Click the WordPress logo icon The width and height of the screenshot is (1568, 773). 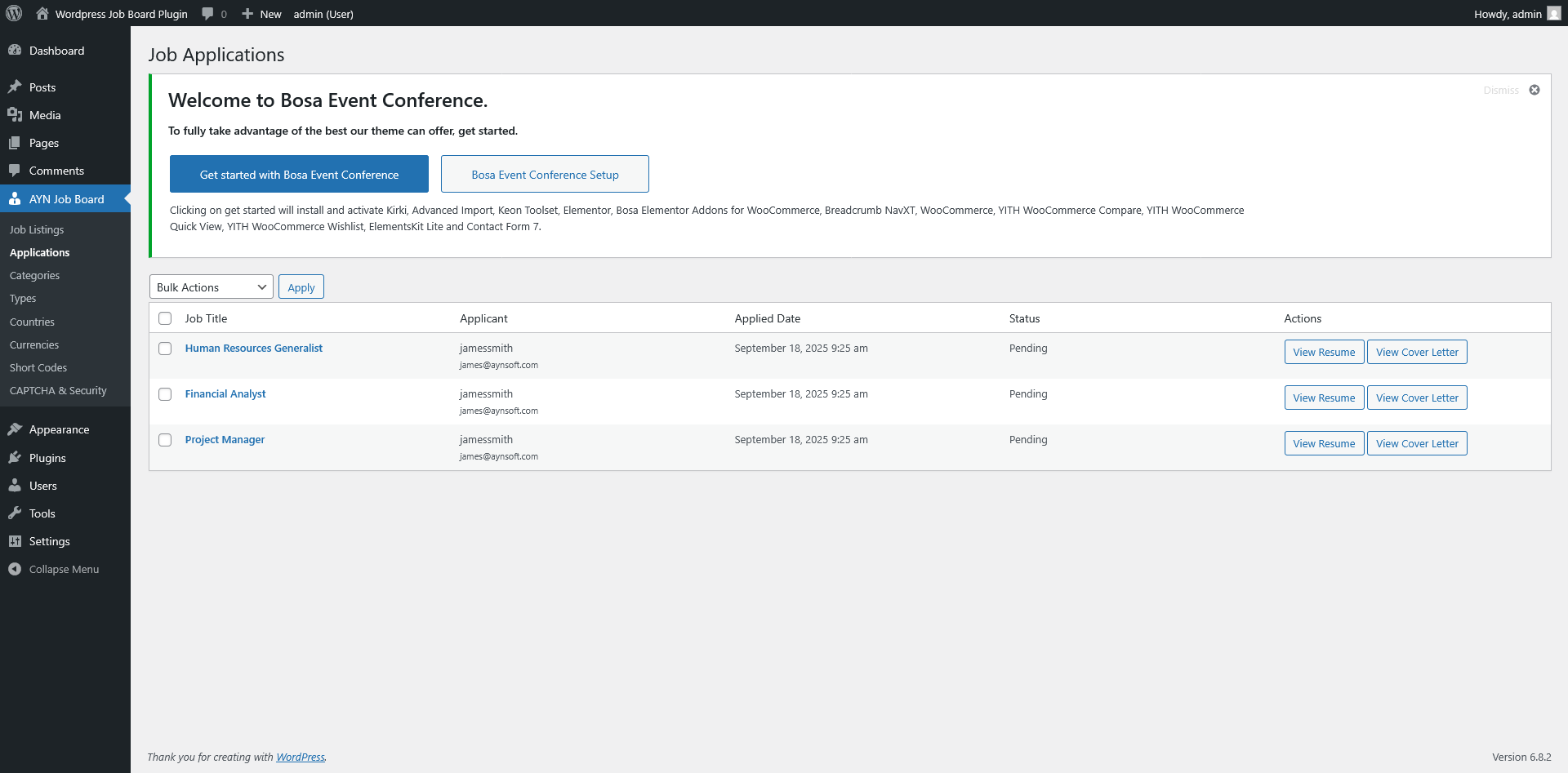click(14, 14)
